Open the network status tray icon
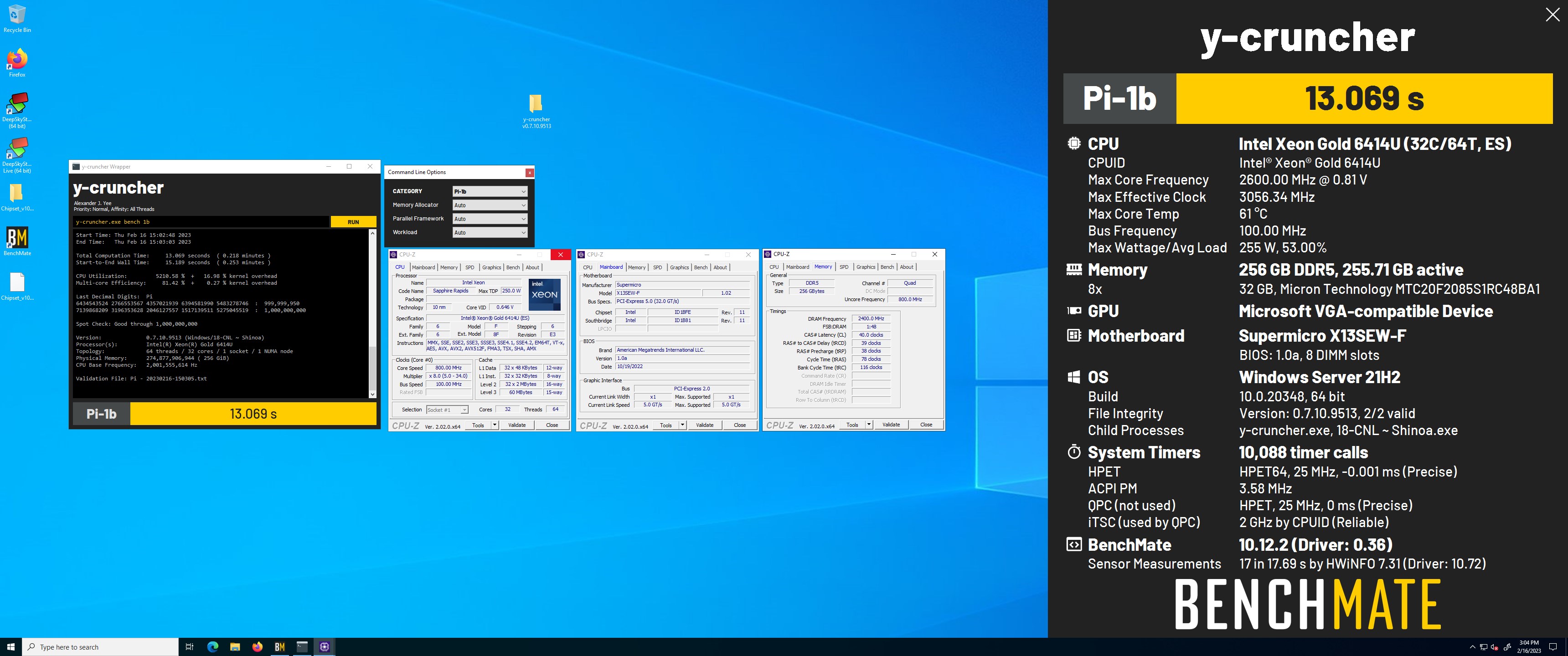Screen dimensions: 1568x656 (x=1483, y=647)
